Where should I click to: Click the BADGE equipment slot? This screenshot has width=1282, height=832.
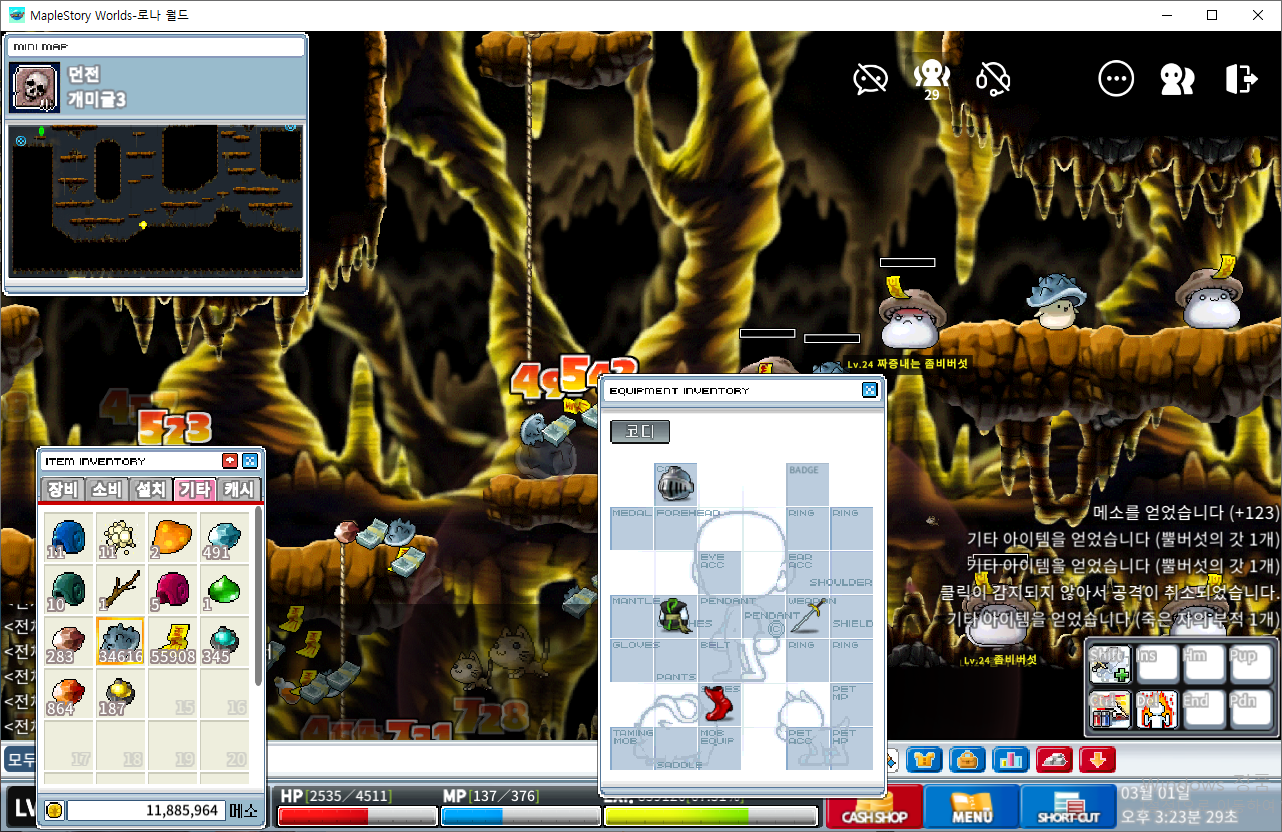tap(807, 484)
